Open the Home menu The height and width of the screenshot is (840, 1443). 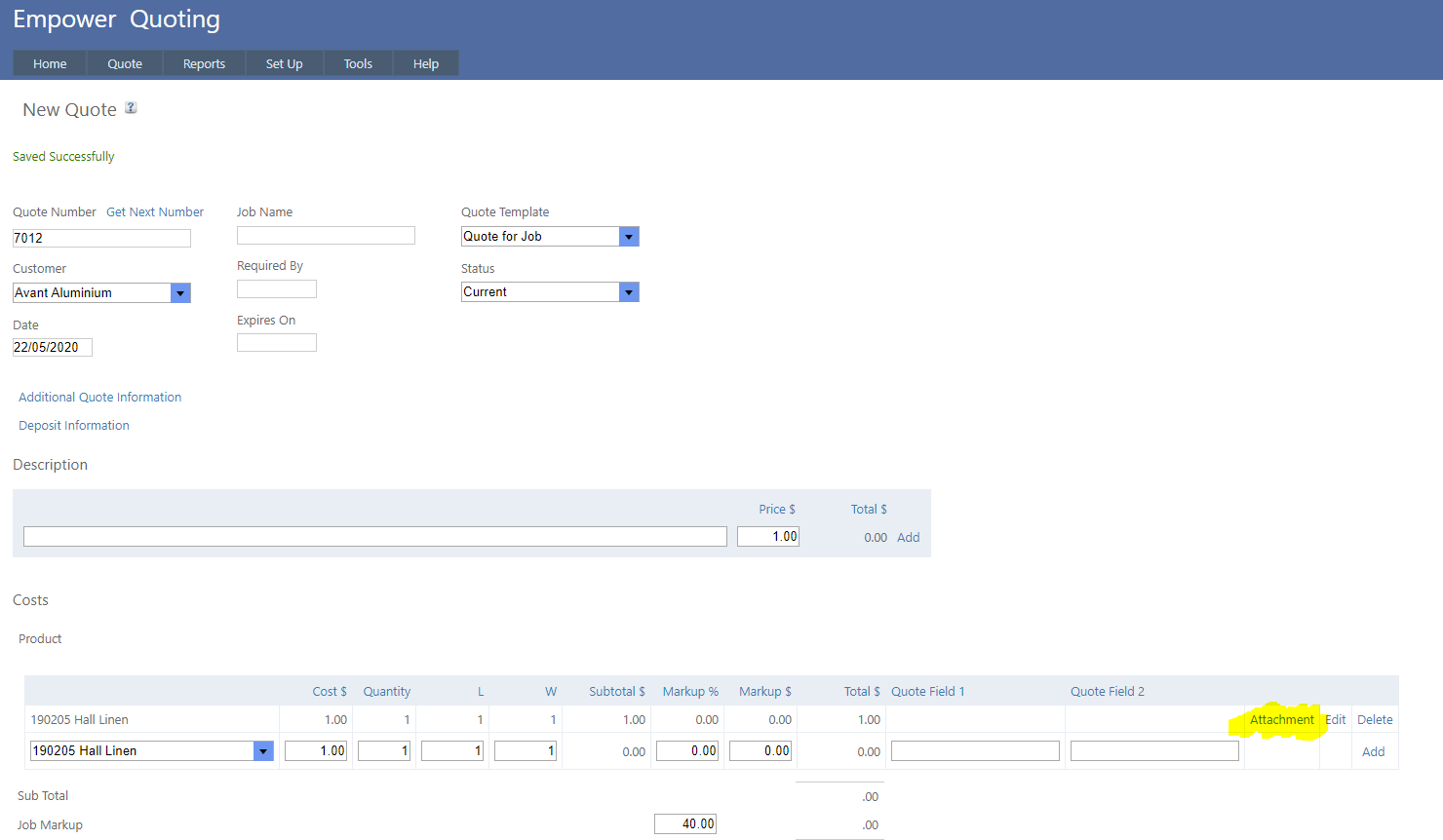[x=50, y=63]
